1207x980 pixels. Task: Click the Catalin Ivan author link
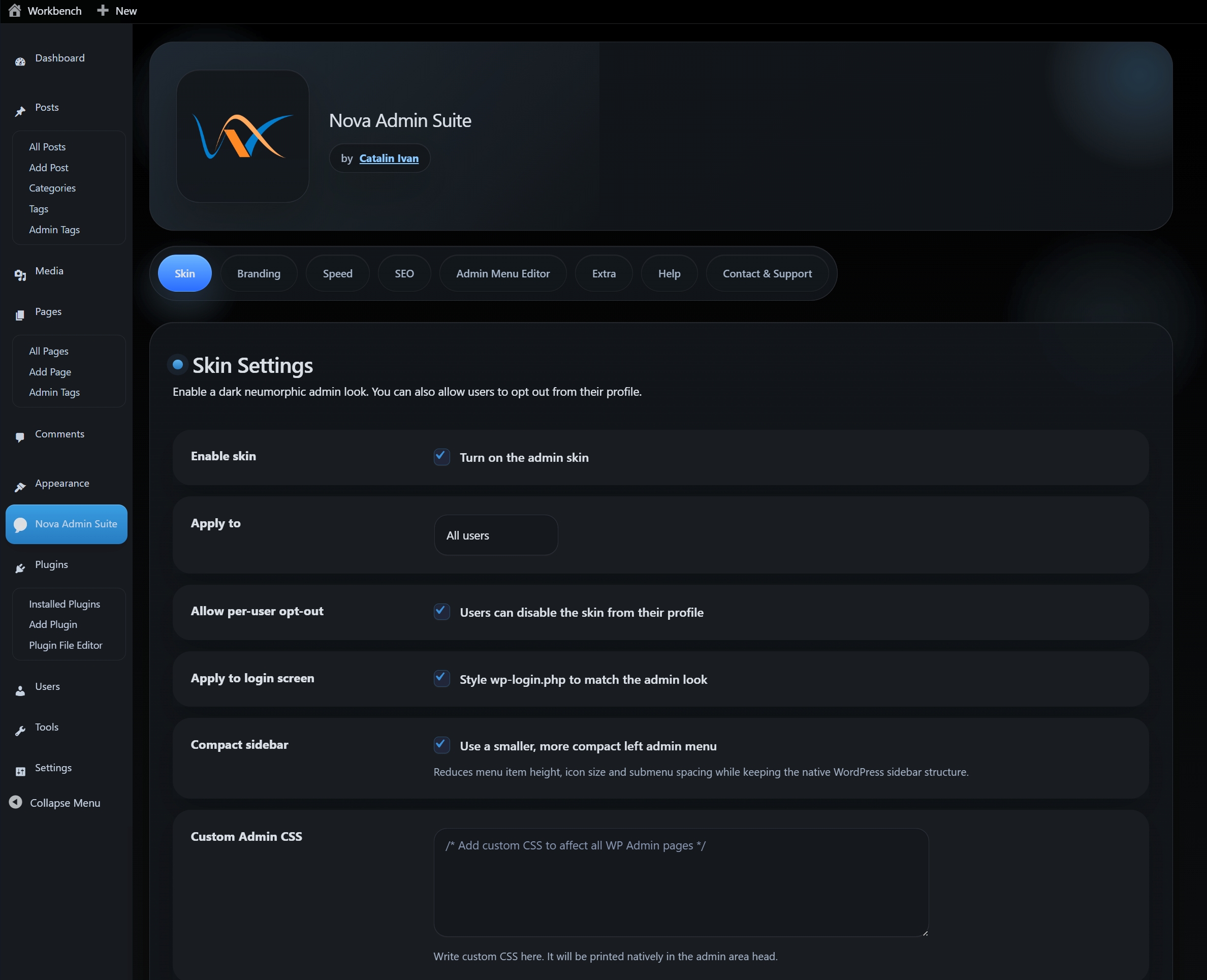coord(389,158)
